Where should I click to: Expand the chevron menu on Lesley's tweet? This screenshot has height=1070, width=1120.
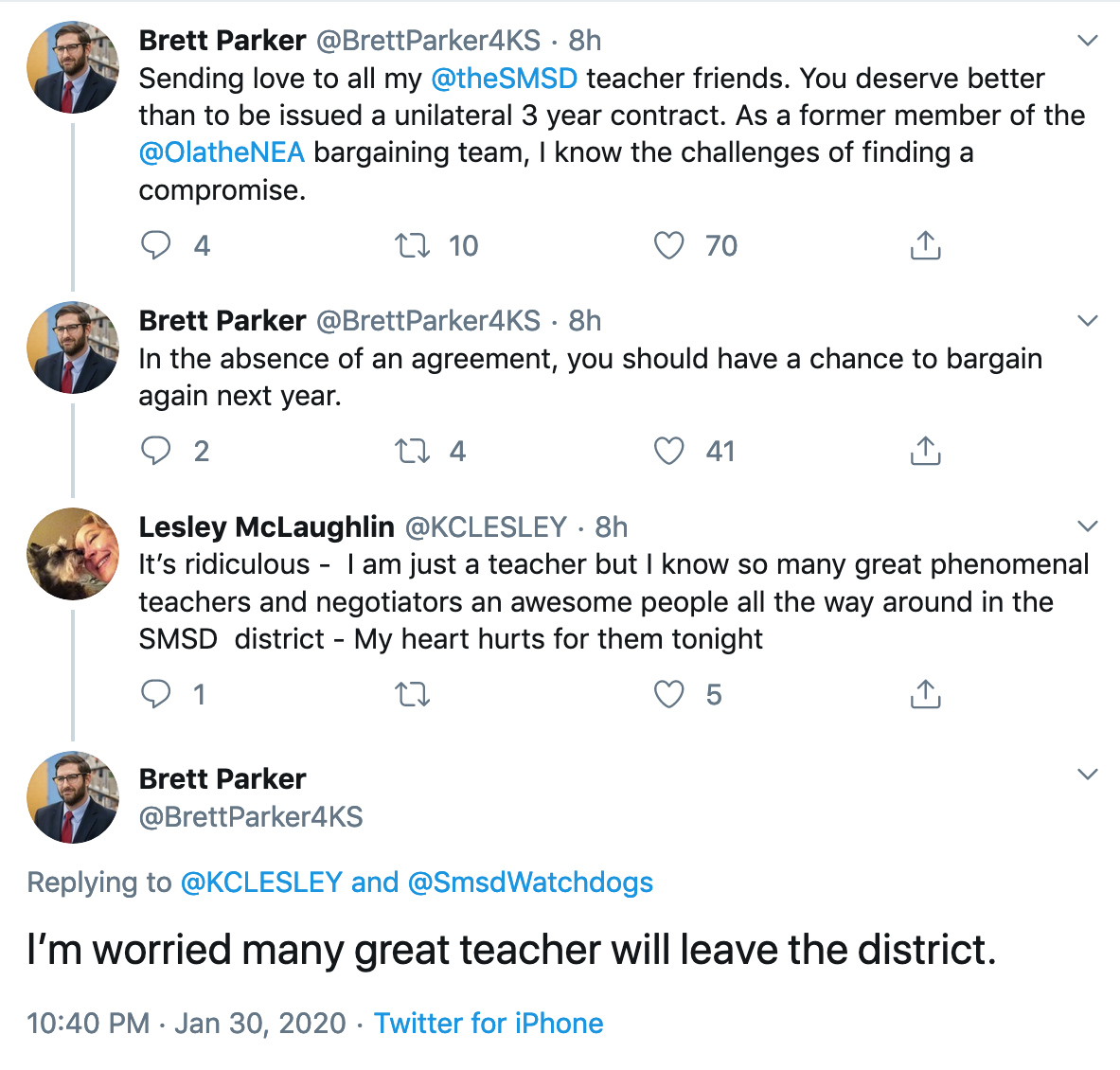click(x=1088, y=526)
